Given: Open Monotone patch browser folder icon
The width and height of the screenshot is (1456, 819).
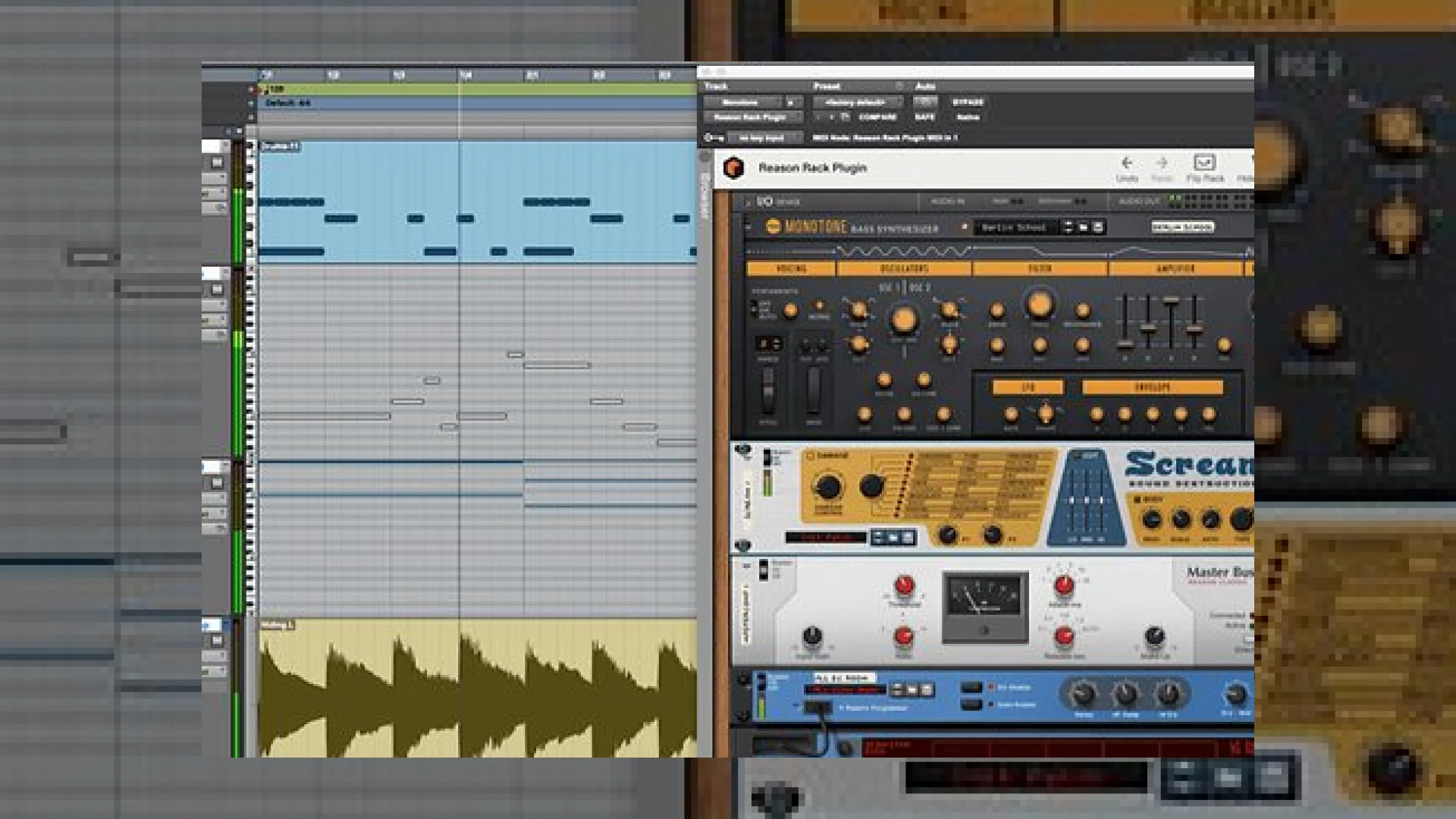Looking at the screenshot, I should tap(1084, 227).
